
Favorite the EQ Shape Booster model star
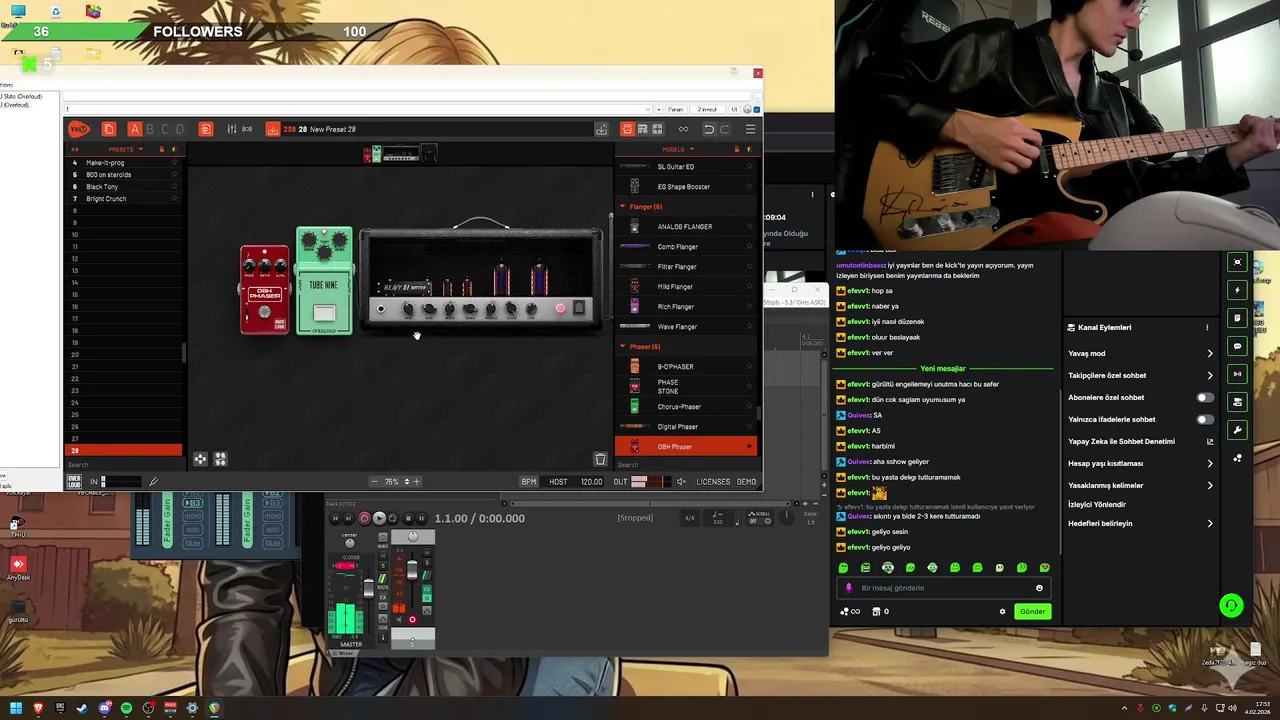tap(749, 187)
